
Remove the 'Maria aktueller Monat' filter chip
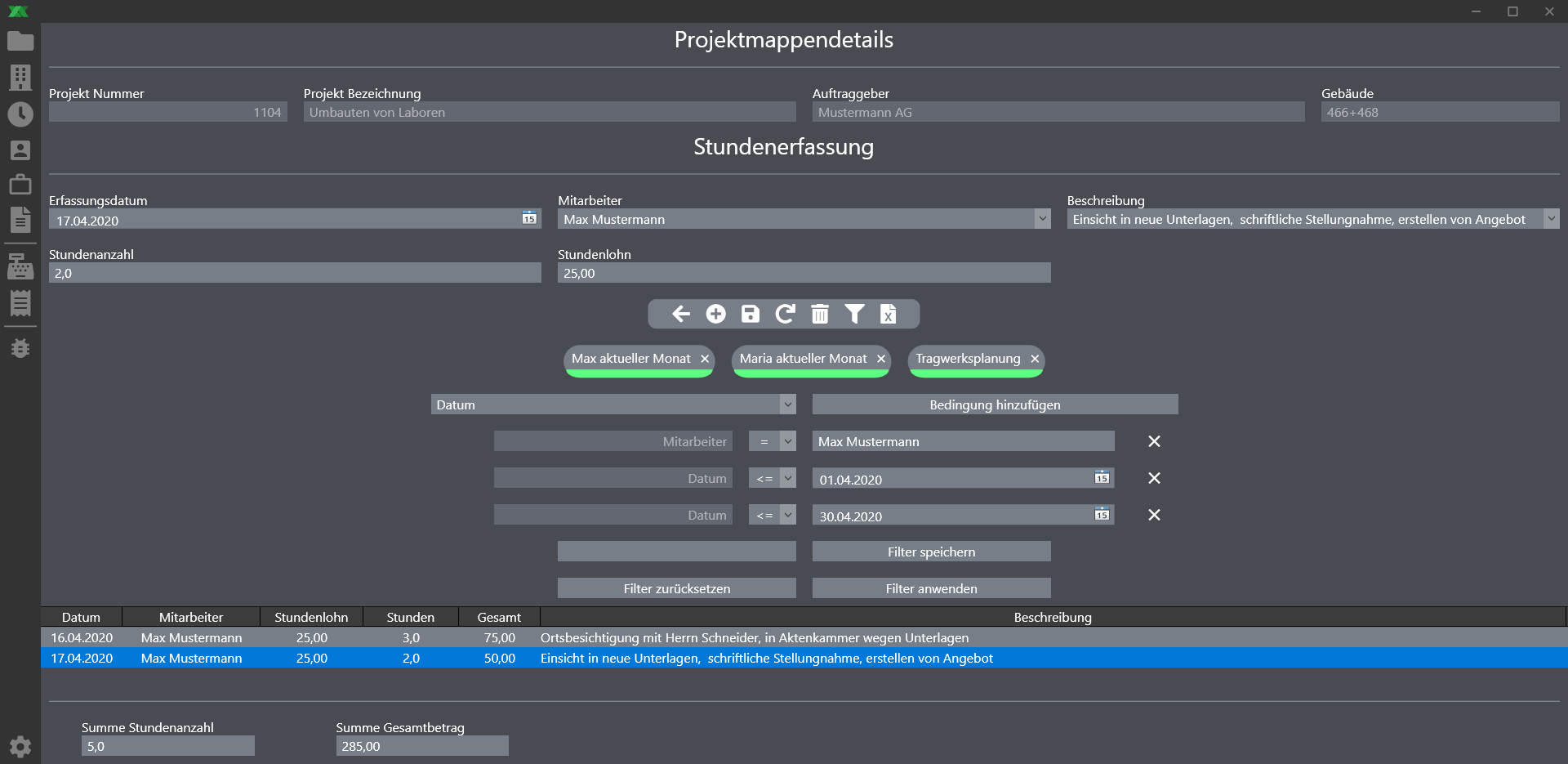(x=880, y=358)
